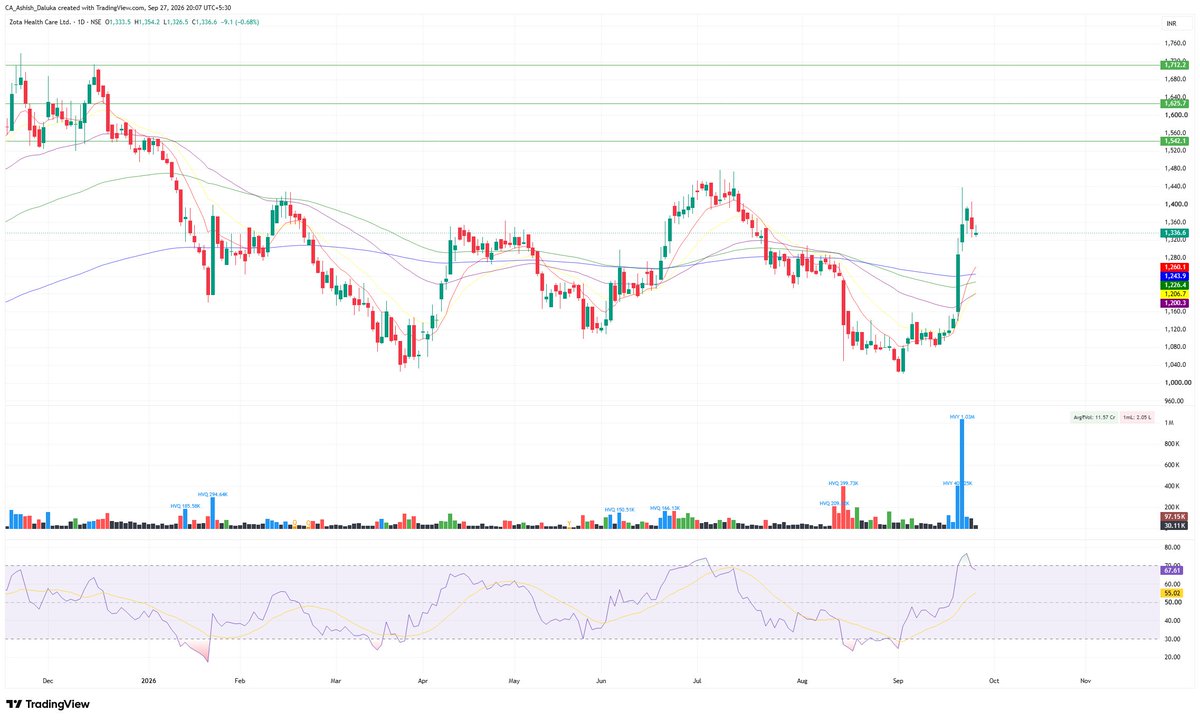Click the HVQ 185.58K volume label
The image size is (1200, 720).
coord(185,505)
